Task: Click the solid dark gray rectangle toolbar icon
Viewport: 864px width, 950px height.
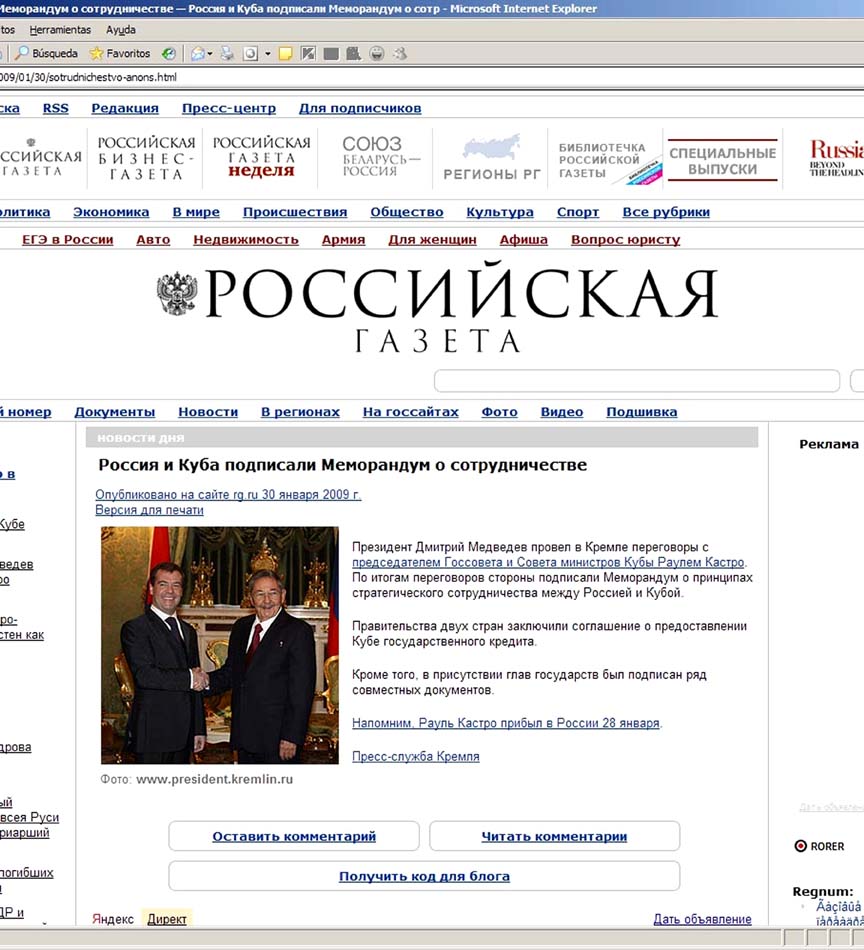Action: 331,54
